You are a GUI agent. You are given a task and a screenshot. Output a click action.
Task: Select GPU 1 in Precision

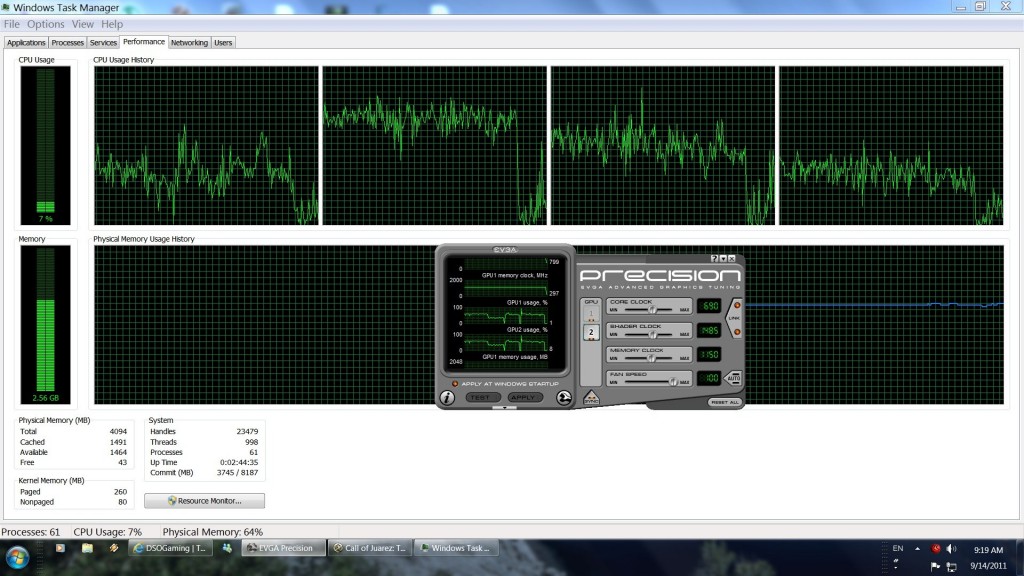(591, 314)
